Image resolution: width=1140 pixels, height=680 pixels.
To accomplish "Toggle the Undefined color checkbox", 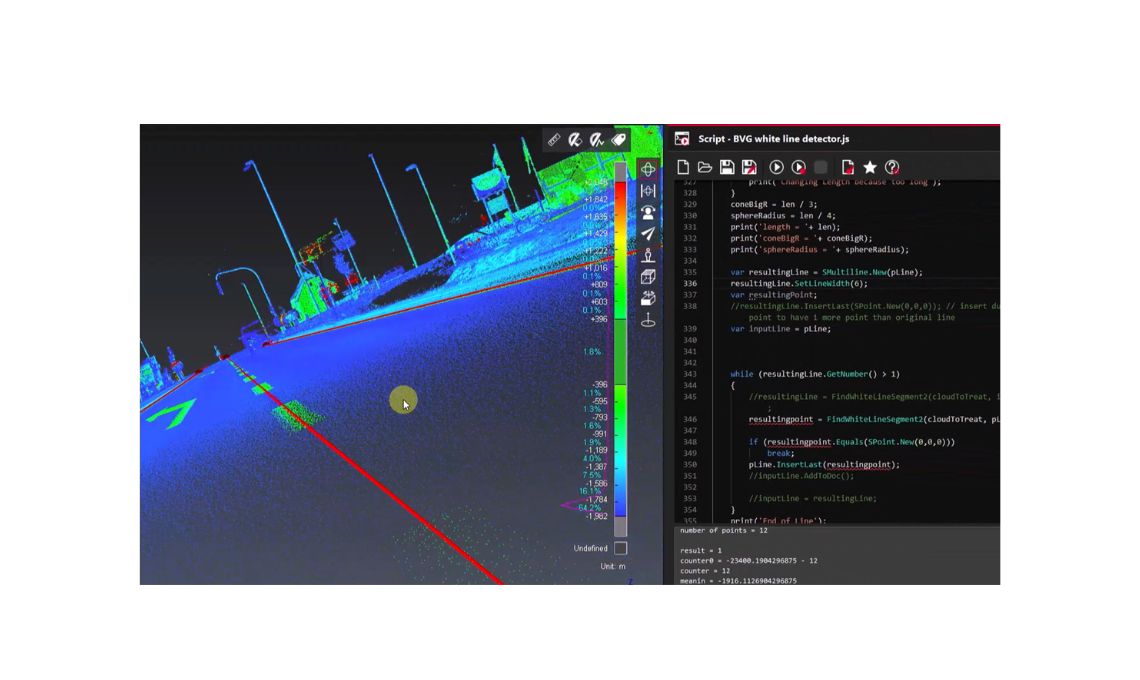I will tap(622, 548).
